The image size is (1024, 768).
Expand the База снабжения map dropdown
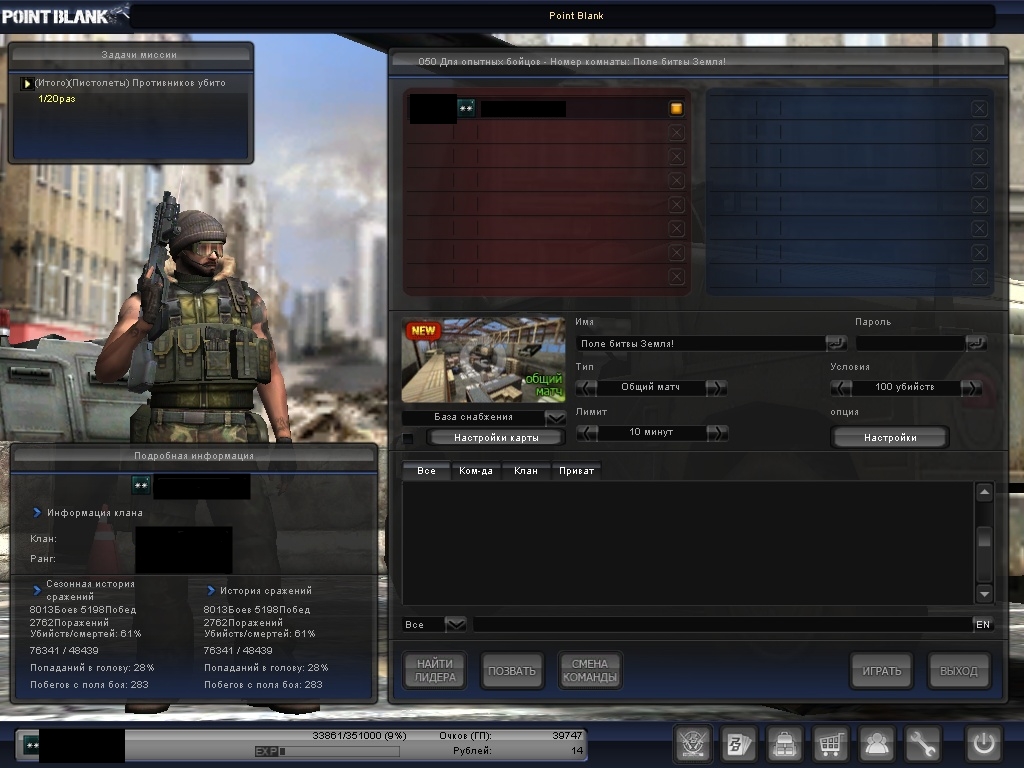(555, 417)
